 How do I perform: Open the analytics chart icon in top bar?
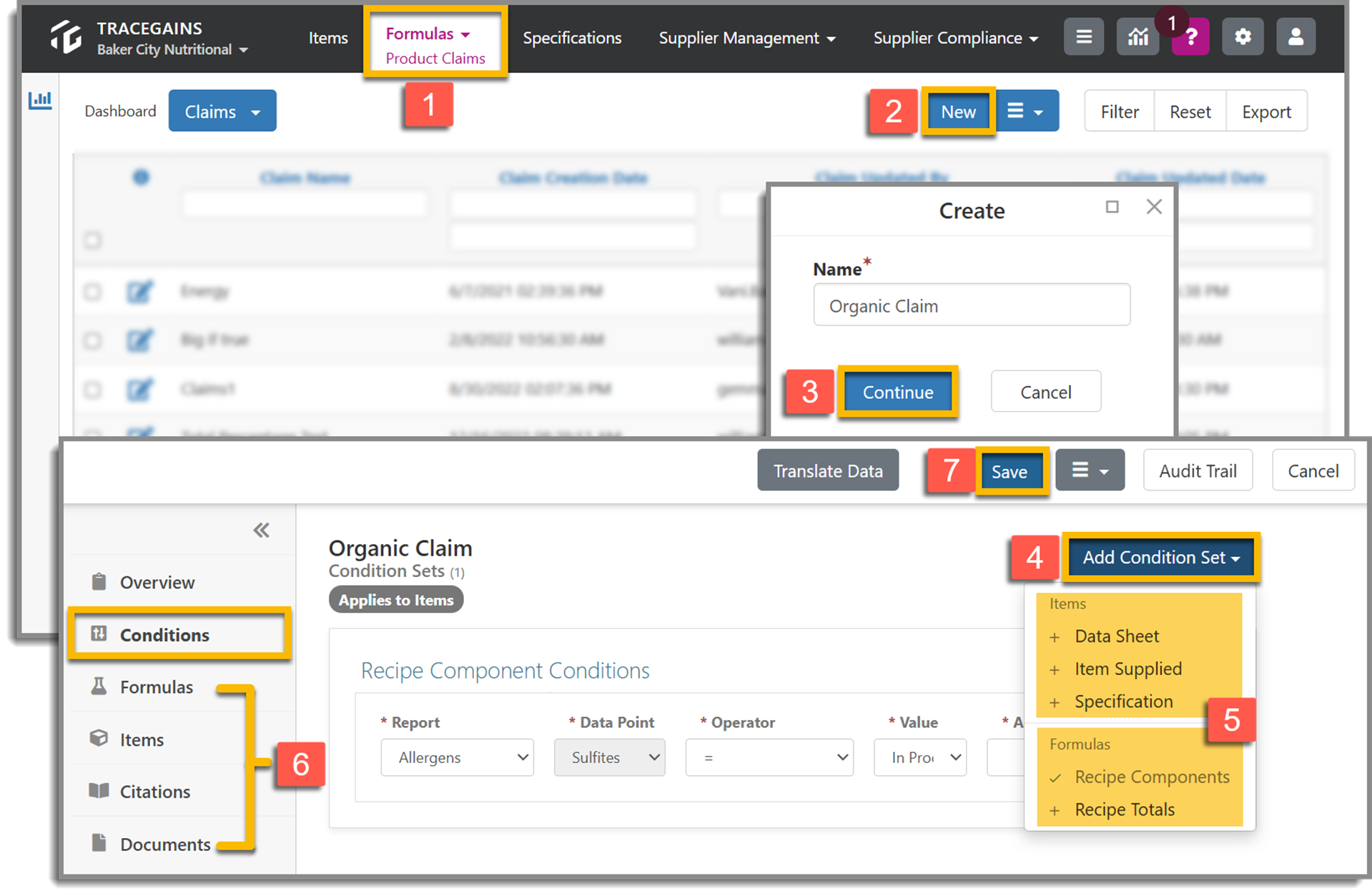coord(1137,36)
